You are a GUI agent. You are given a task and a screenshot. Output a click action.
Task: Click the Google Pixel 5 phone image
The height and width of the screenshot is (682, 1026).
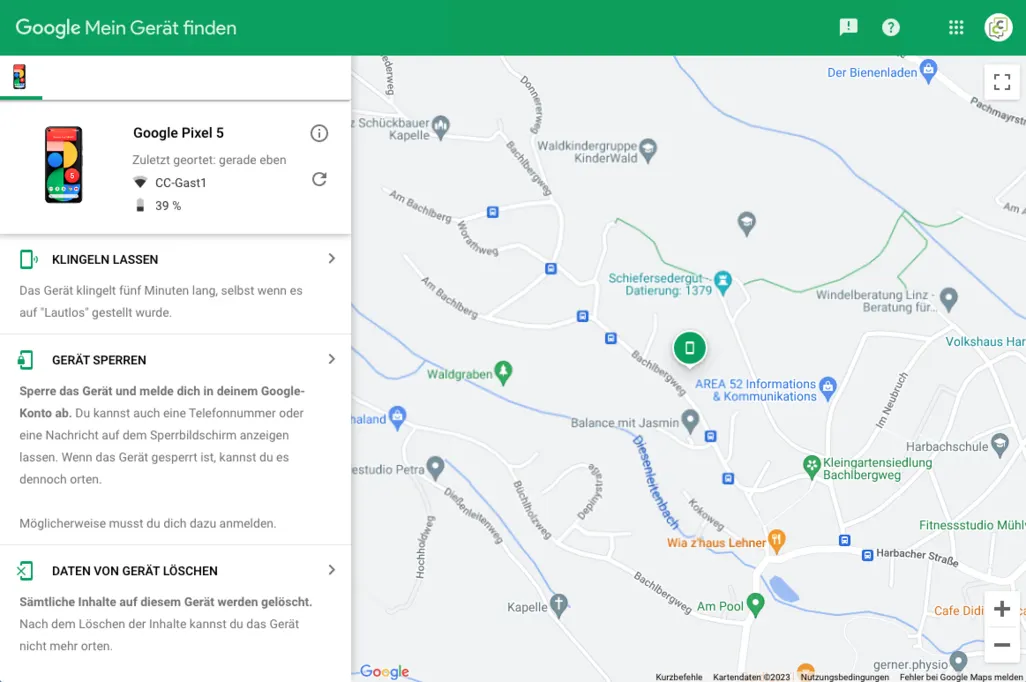point(63,165)
